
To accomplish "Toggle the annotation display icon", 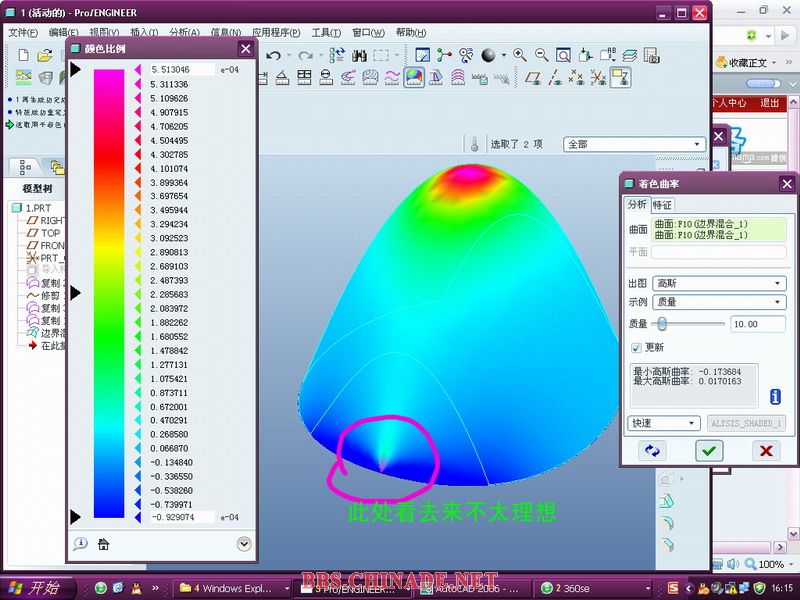I will pos(620,78).
